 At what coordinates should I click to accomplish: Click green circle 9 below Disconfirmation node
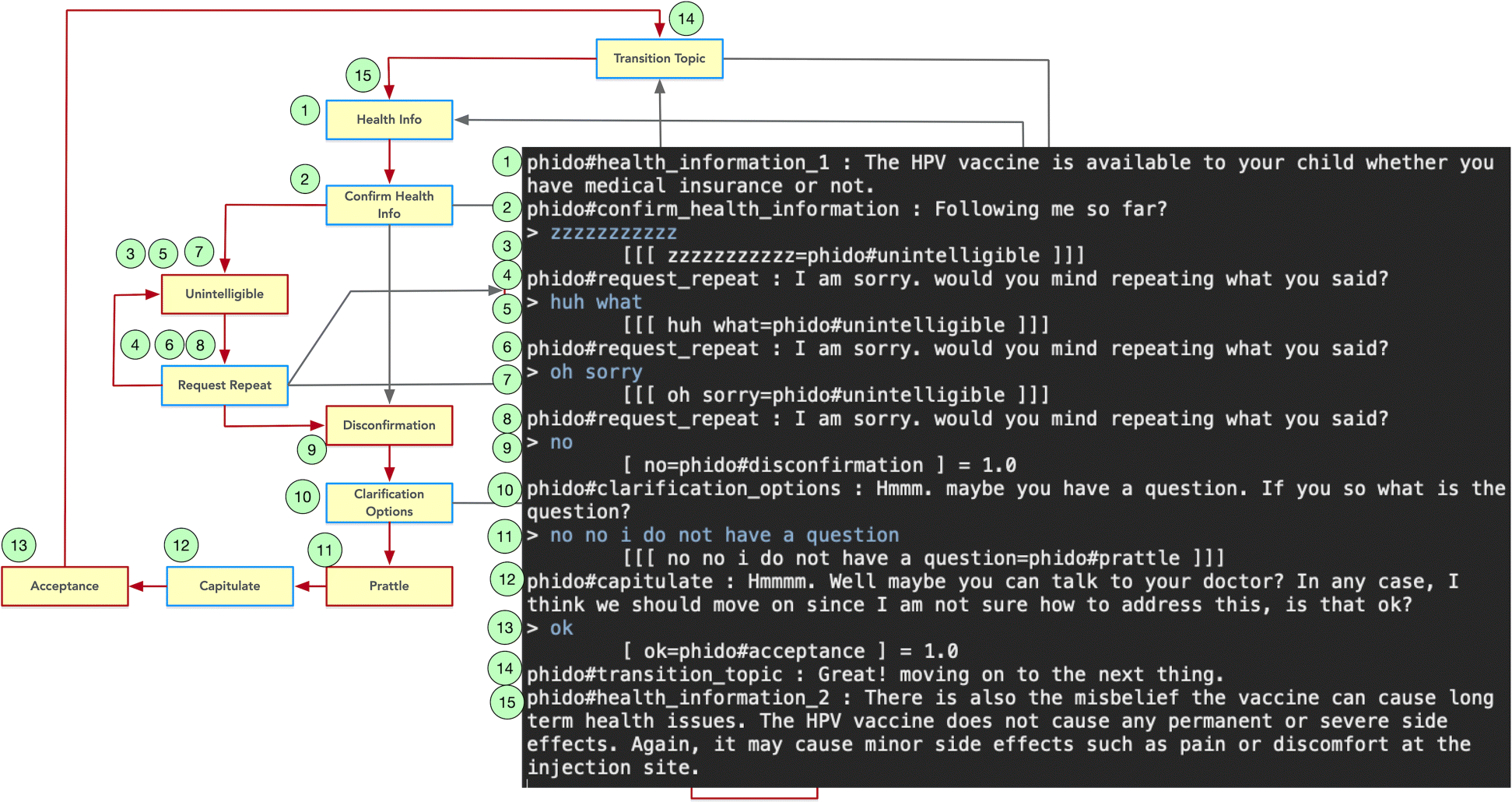pos(311,449)
